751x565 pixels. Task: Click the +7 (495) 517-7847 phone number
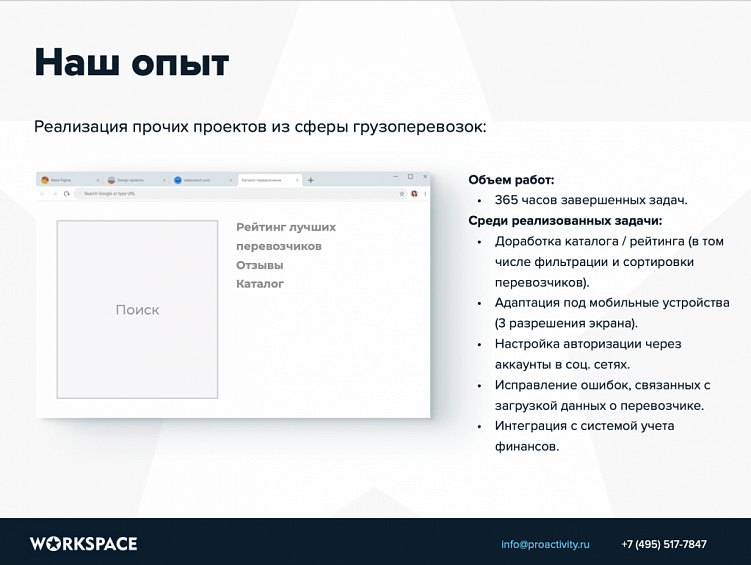click(664, 544)
